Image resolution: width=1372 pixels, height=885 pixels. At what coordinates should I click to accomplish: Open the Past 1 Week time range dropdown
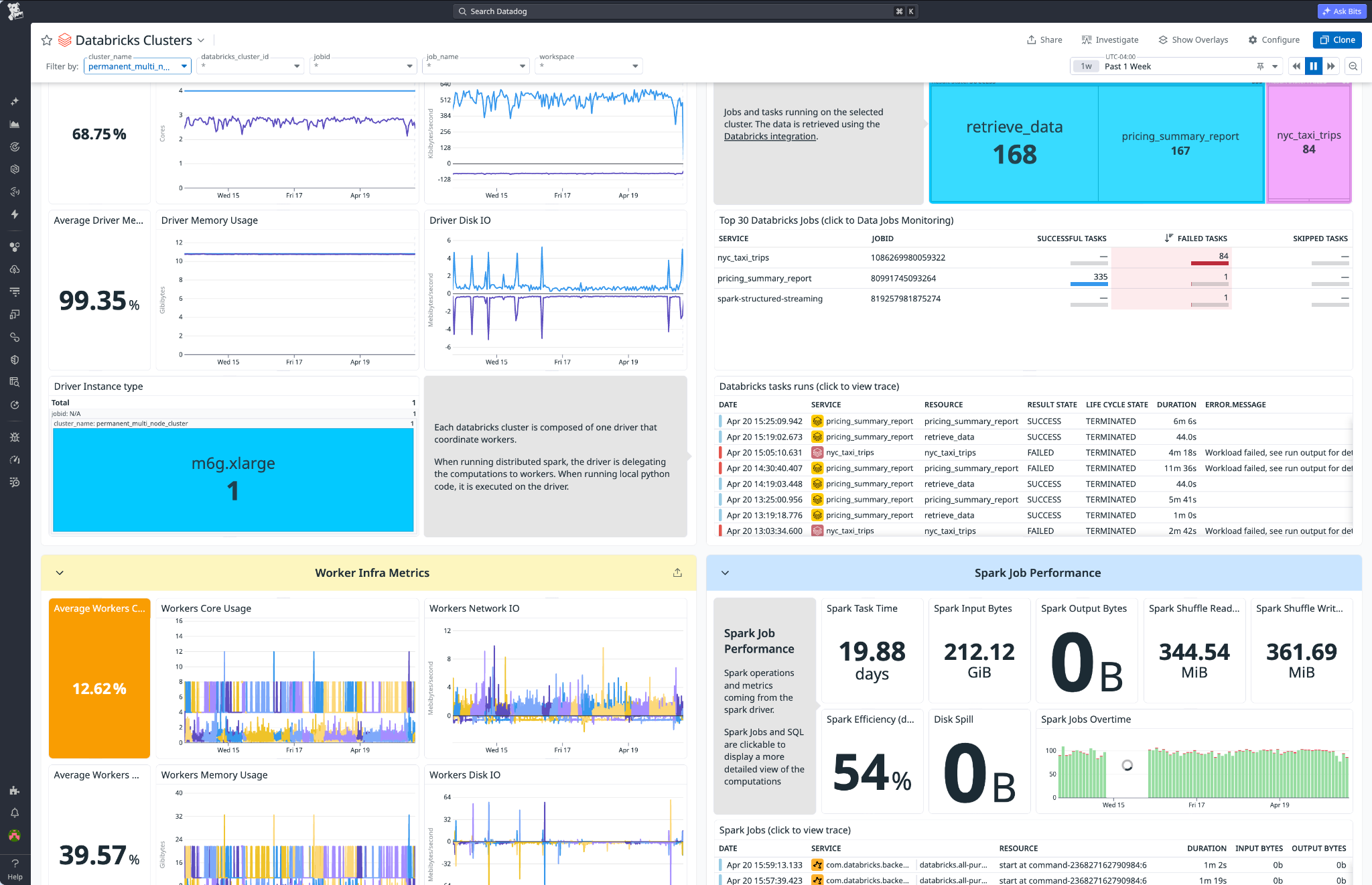(x=1176, y=66)
